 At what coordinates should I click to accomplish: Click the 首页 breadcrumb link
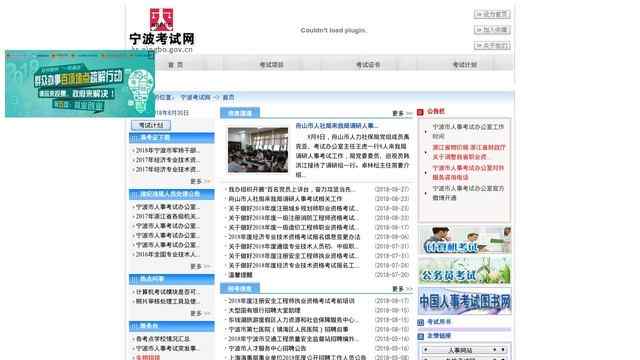pyautogui.click(x=229, y=97)
